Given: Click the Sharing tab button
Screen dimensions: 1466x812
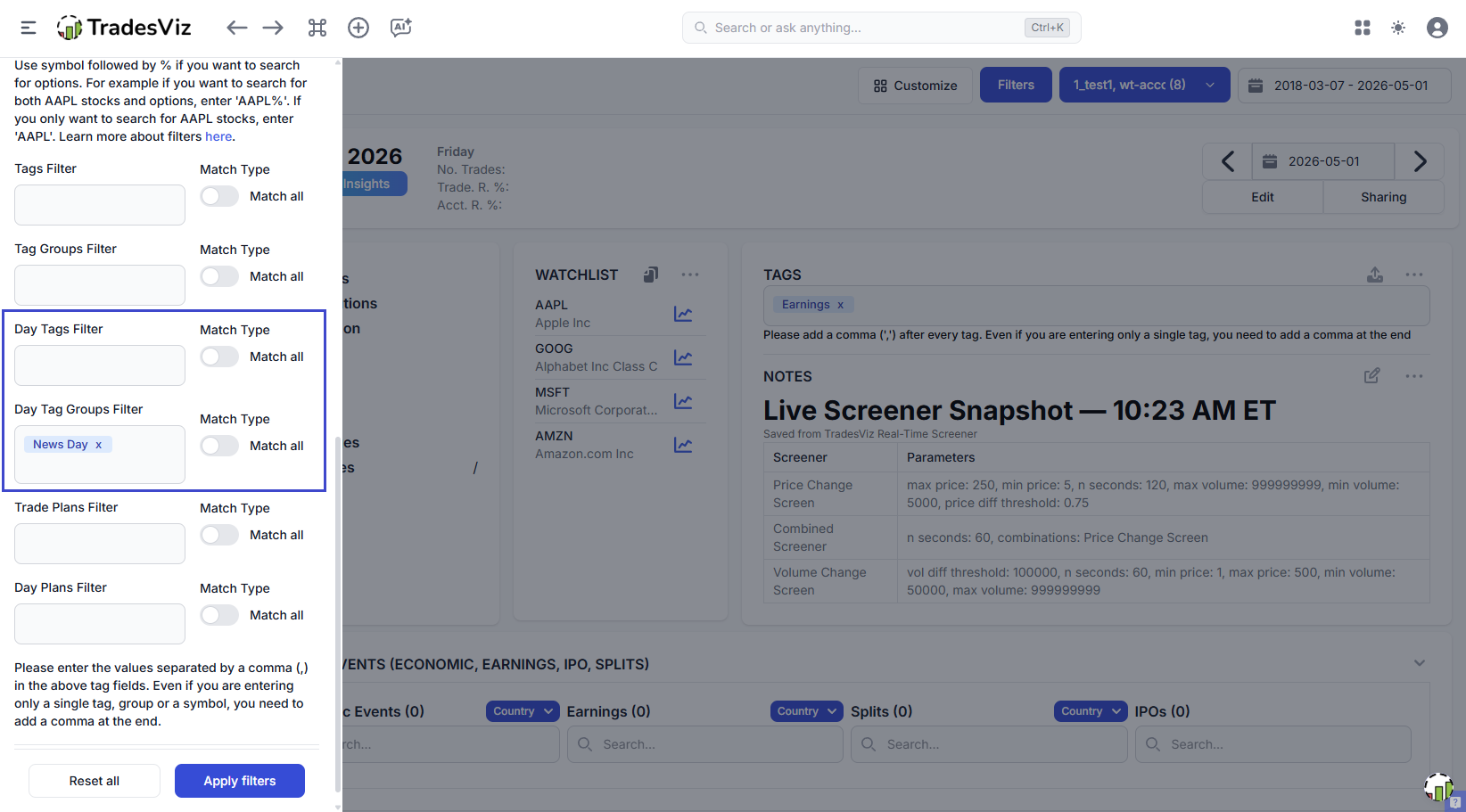Looking at the screenshot, I should coord(1384,197).
